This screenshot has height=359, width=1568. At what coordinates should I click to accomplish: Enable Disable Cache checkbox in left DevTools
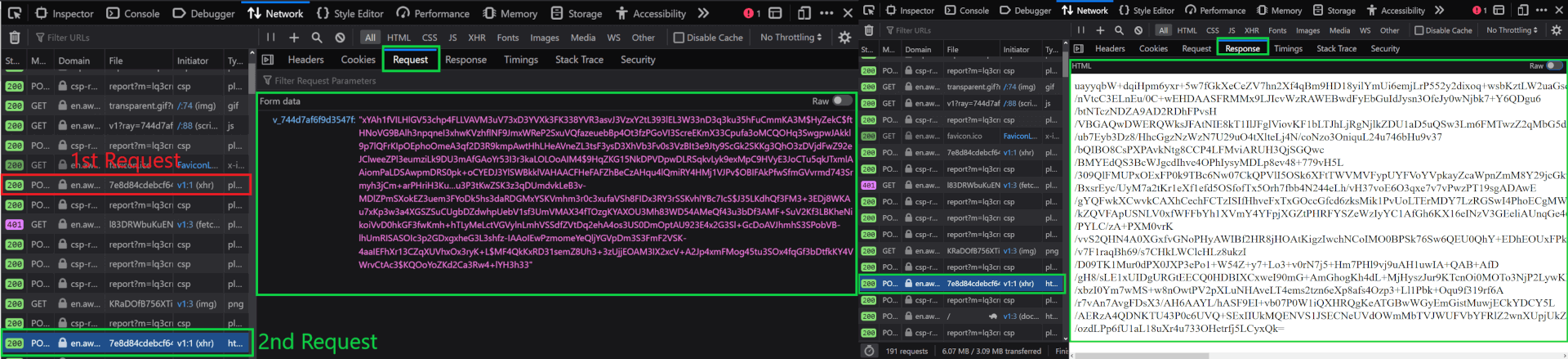(x=679, y=38)
